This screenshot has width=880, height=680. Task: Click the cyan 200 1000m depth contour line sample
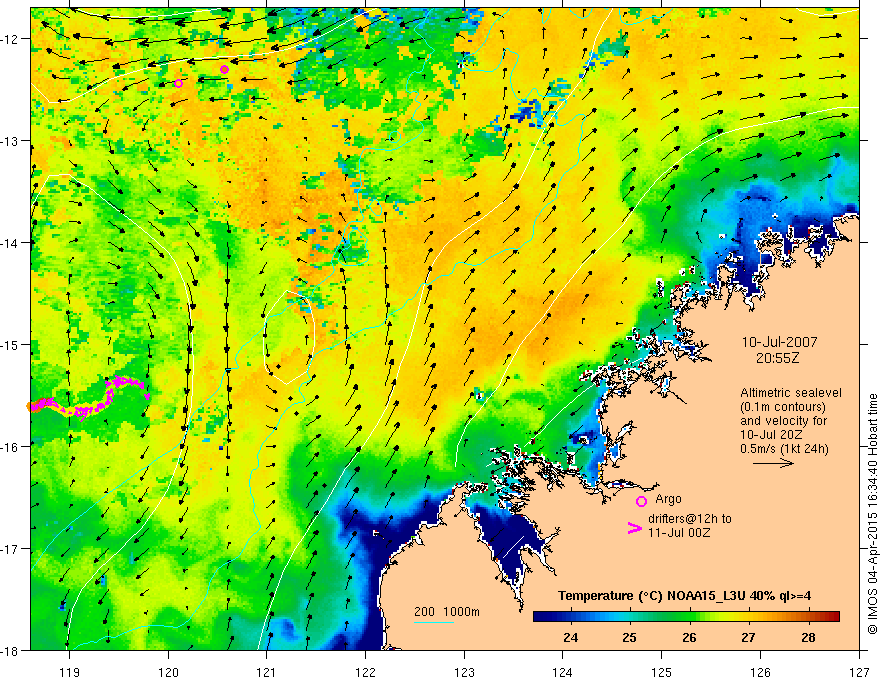coord(434,622)
